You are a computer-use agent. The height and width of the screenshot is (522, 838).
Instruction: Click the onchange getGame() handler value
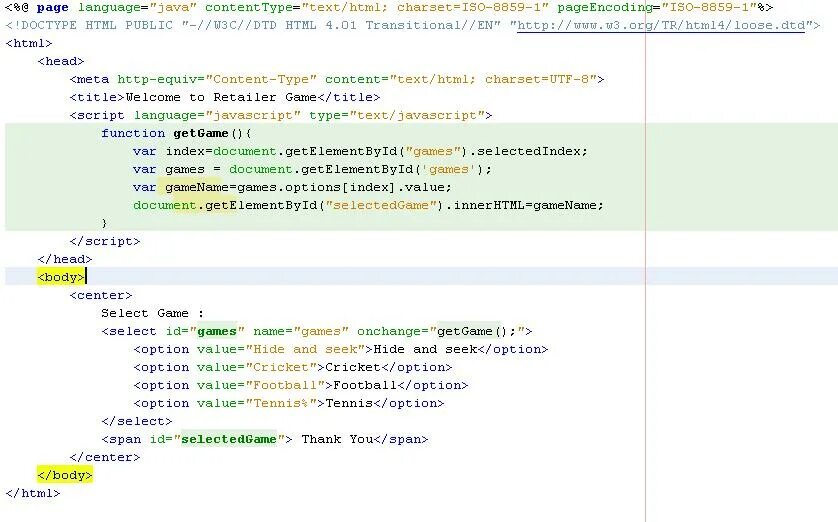(477, 331)
